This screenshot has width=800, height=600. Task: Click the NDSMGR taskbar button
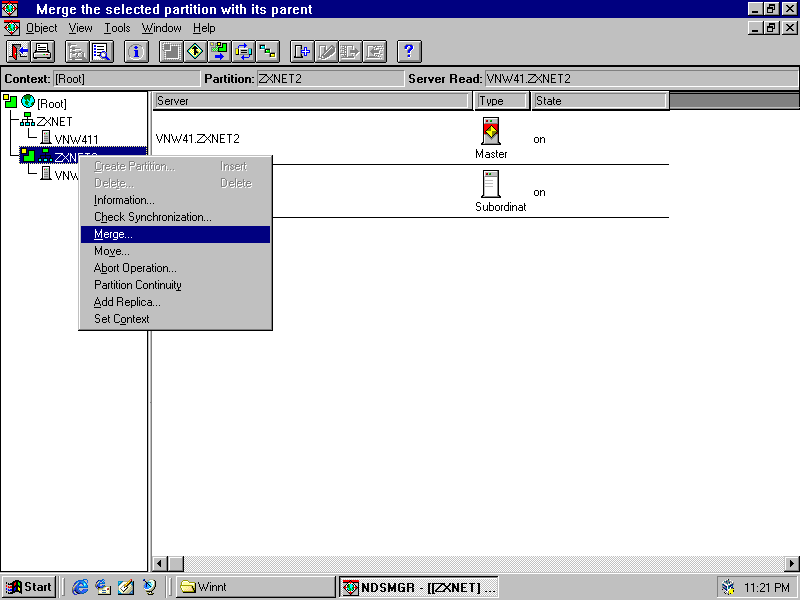coord(418,587)
